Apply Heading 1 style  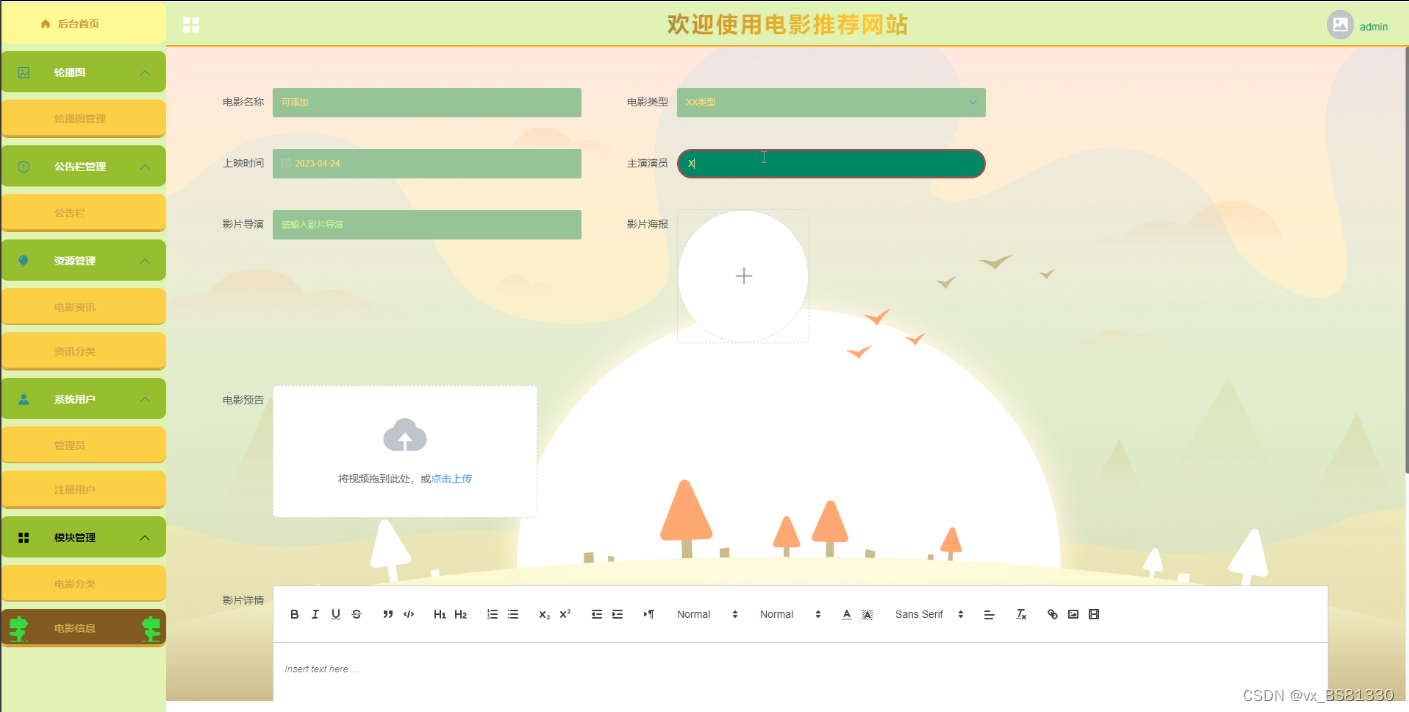pyautogui.click(x=440, y=614)
